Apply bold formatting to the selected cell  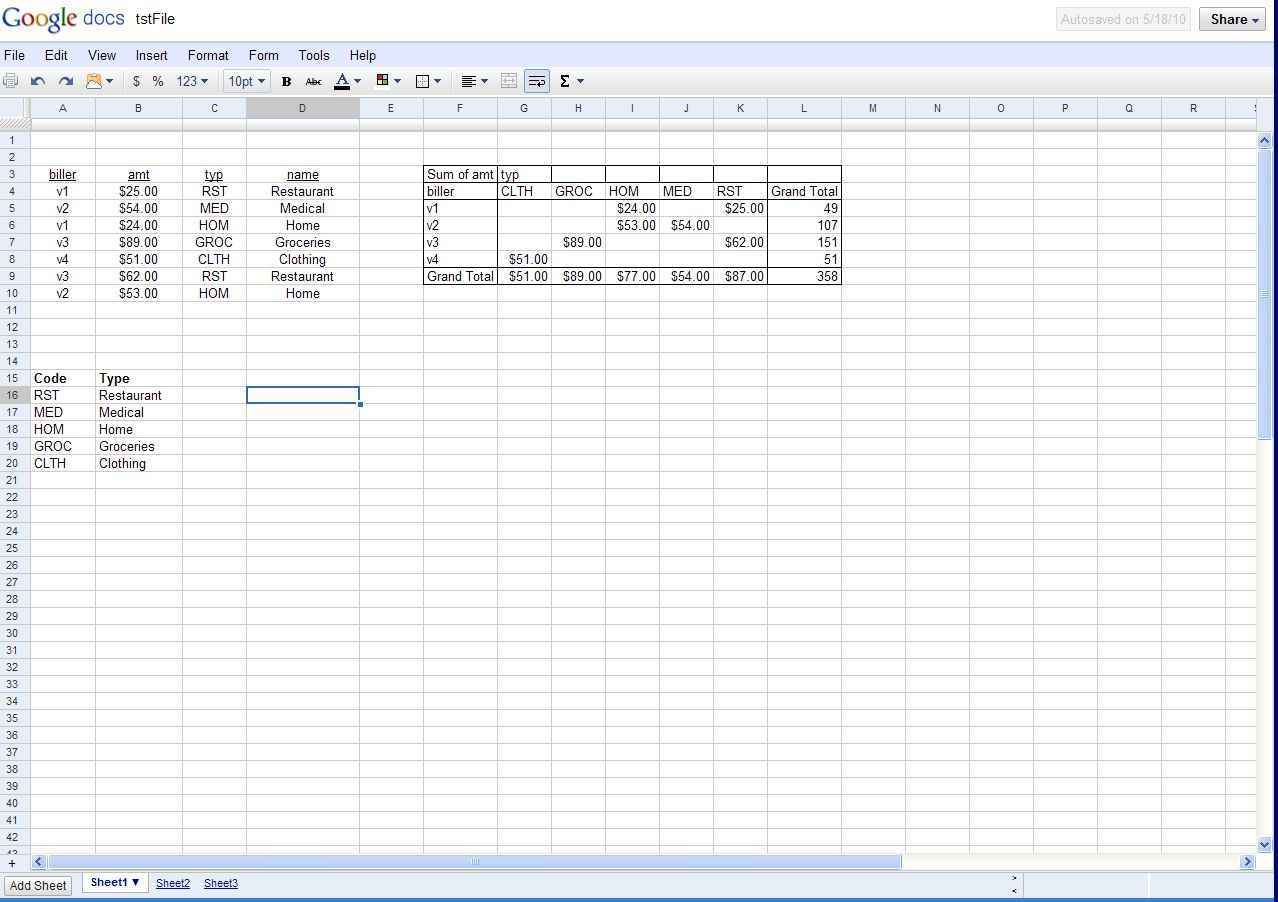point(287,81)
